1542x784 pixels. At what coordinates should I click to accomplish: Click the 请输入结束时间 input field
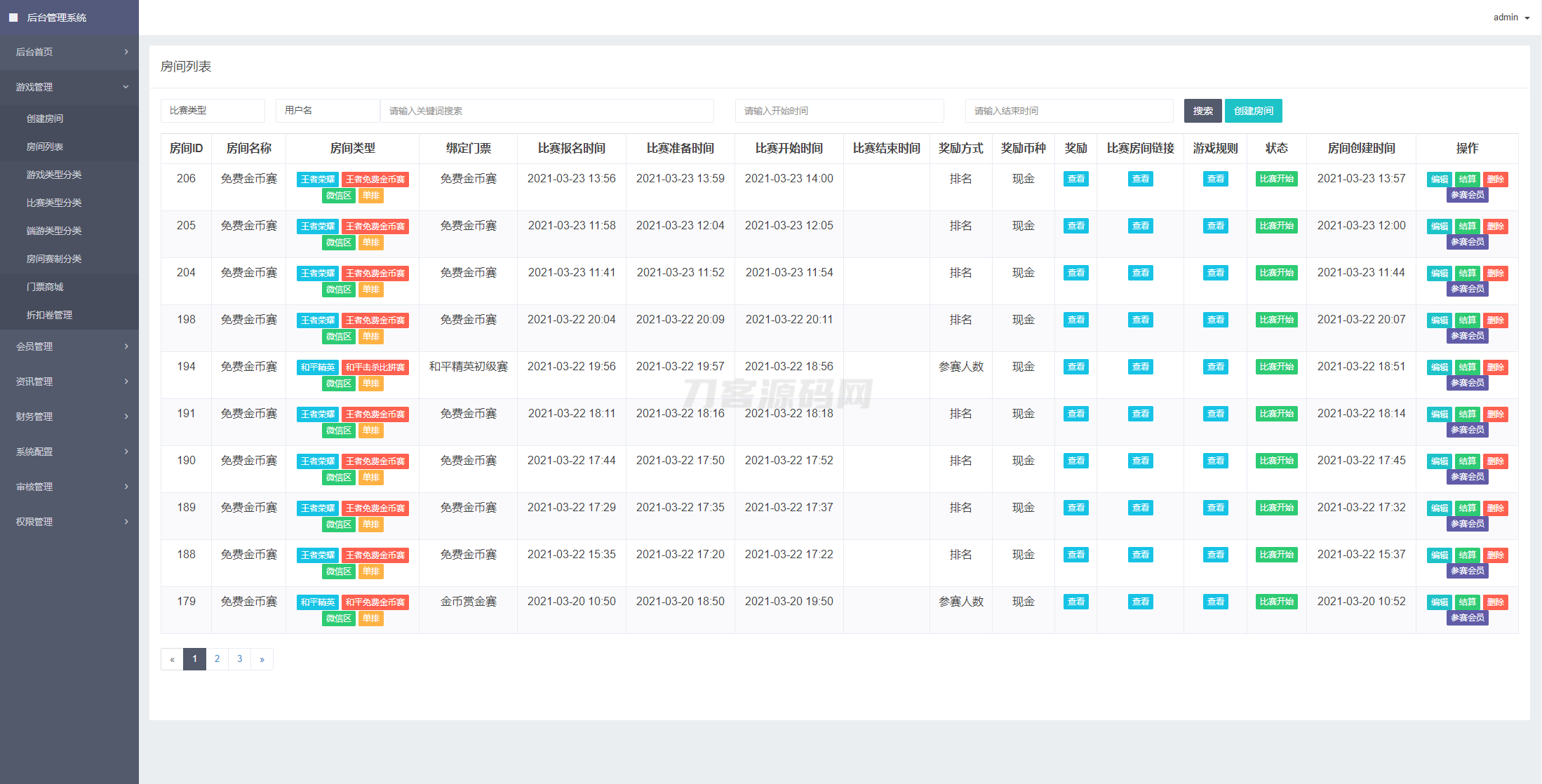[1069, 111]
